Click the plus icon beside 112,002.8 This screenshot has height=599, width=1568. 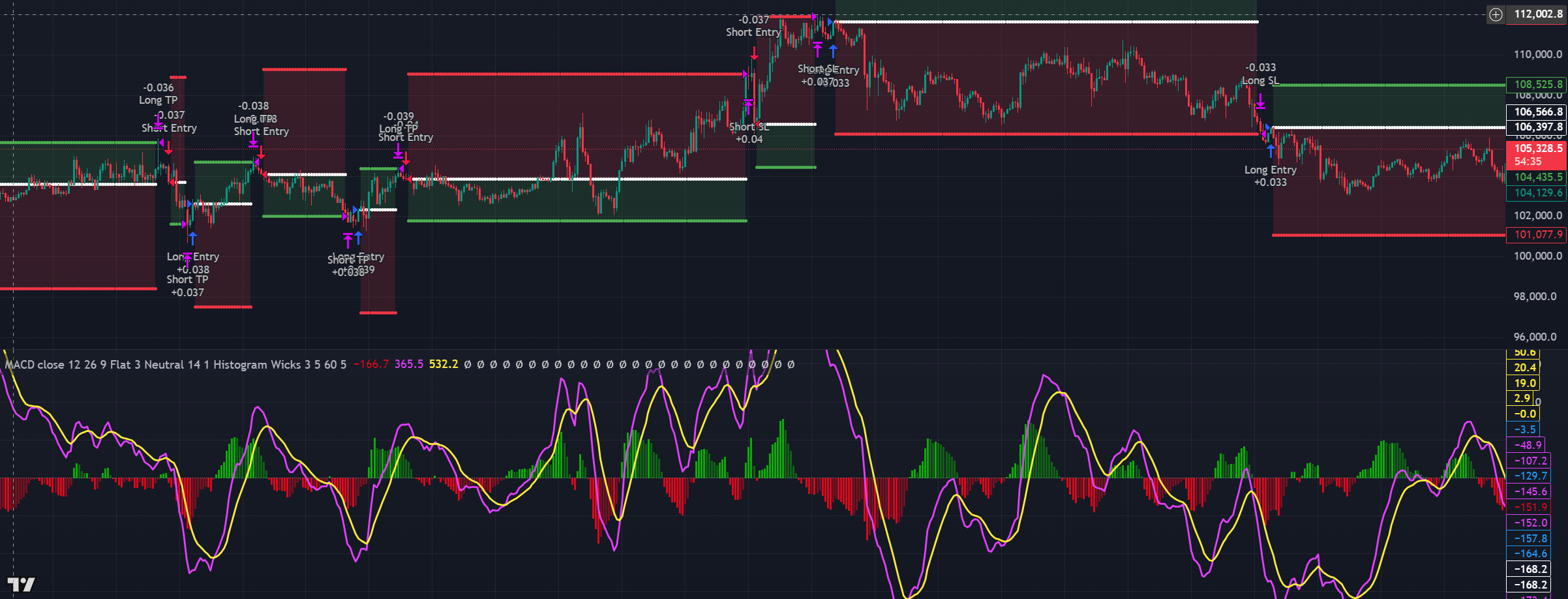[x=1496, y=14]
